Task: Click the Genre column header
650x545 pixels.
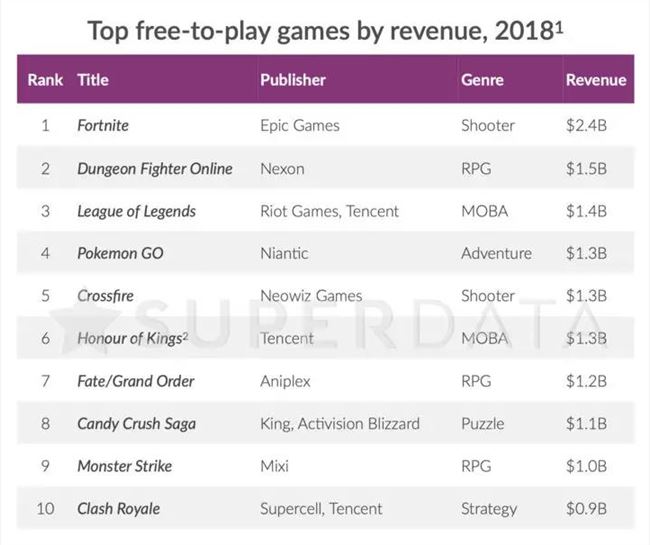Action: point(482,80)
